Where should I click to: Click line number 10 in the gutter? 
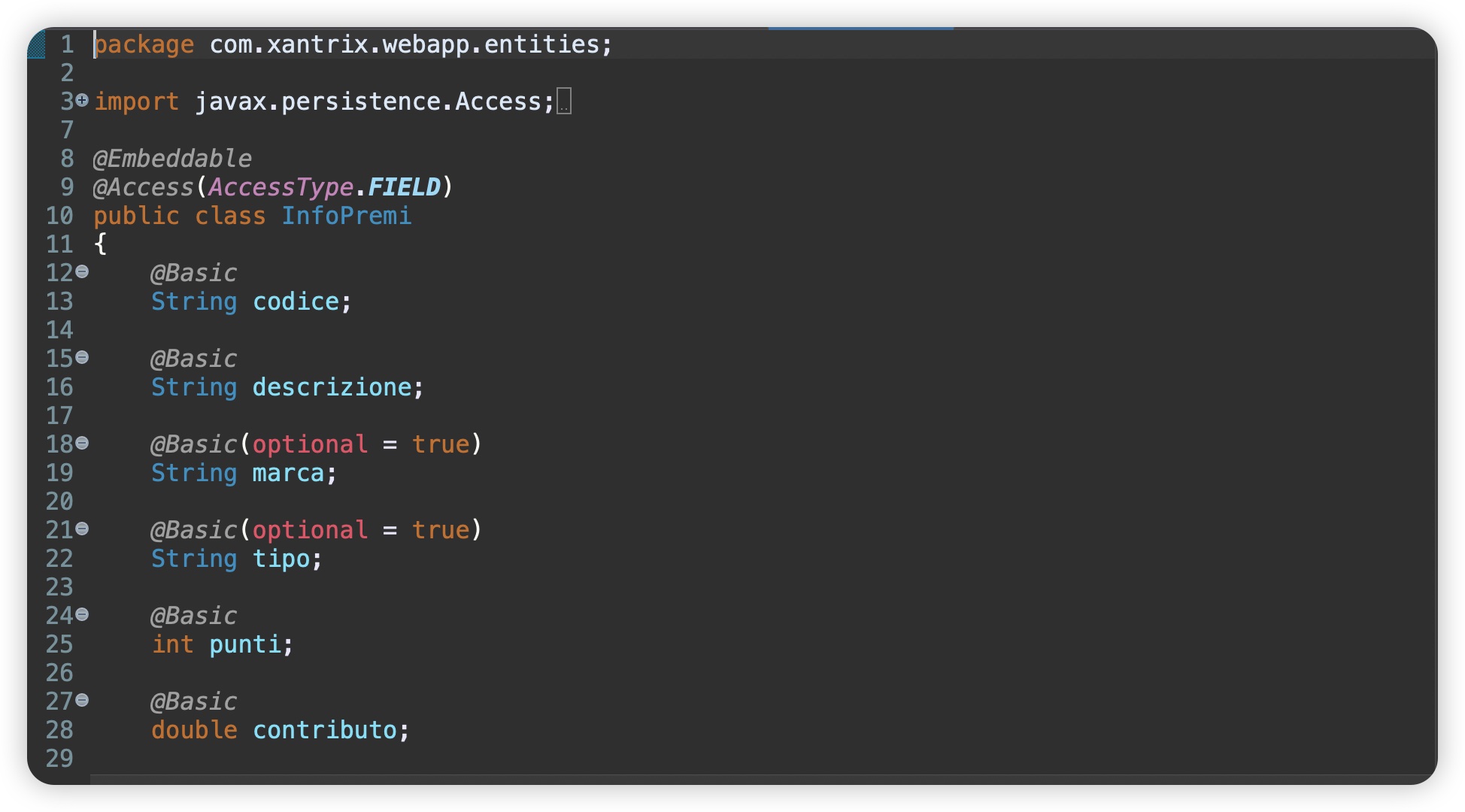point(59,216)
